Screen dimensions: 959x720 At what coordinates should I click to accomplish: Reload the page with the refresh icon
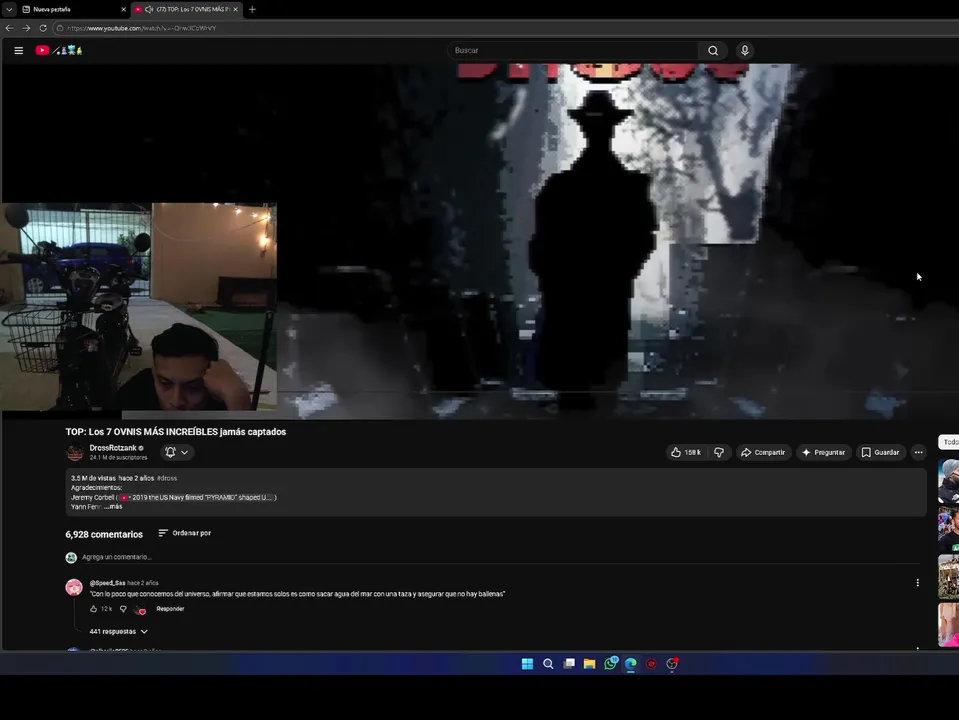(43, 28)
